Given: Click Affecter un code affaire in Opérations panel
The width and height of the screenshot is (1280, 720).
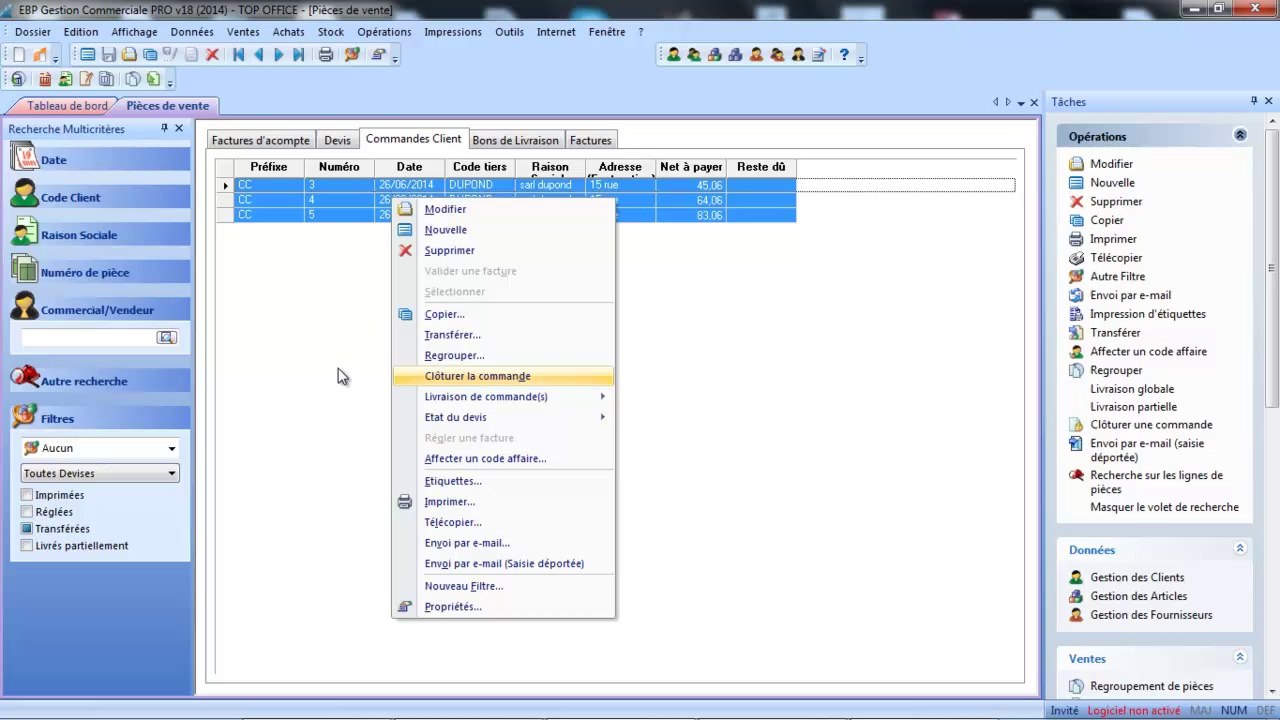Looking at the screenshot, I should [x=1148, y=352].
